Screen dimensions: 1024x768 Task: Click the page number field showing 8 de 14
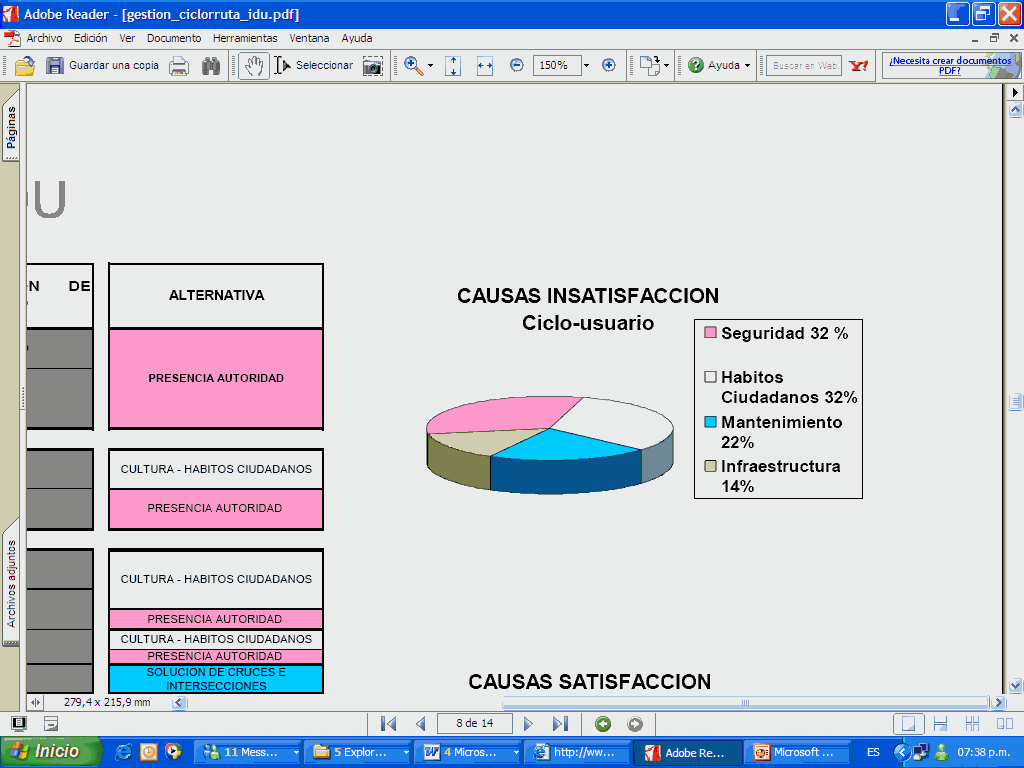pos(474,724)
